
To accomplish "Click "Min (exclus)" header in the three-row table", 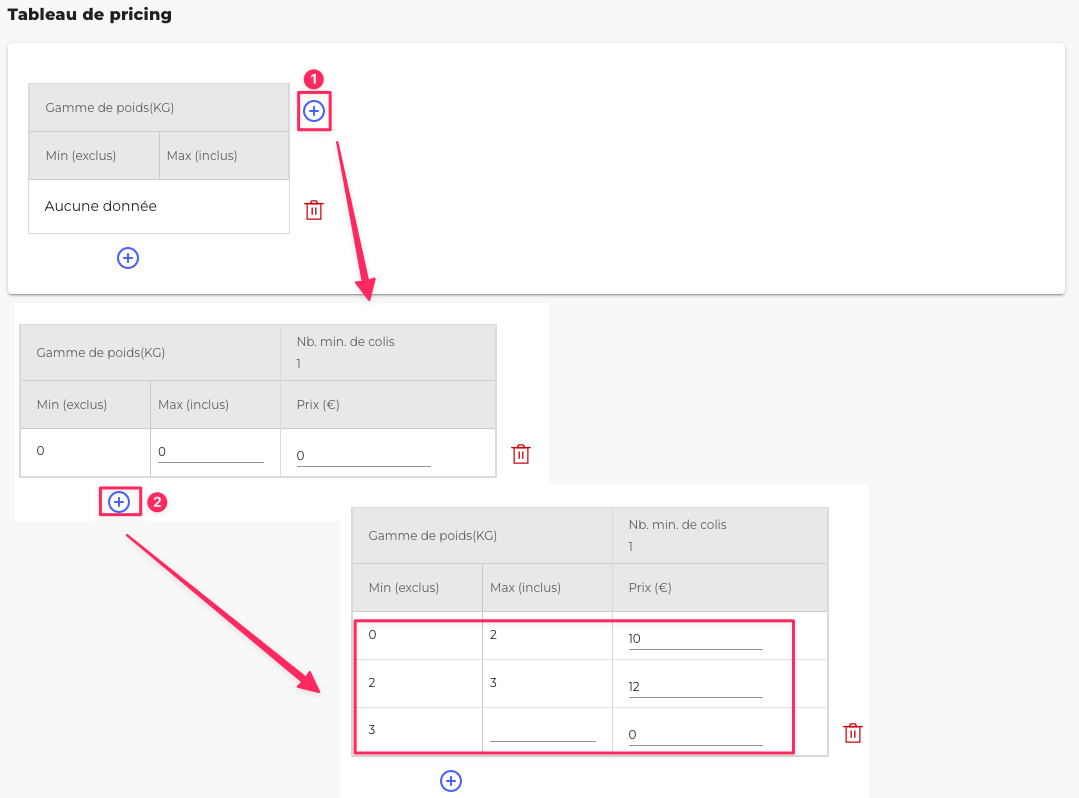I will pyautogui.click(x=404, y=587).
